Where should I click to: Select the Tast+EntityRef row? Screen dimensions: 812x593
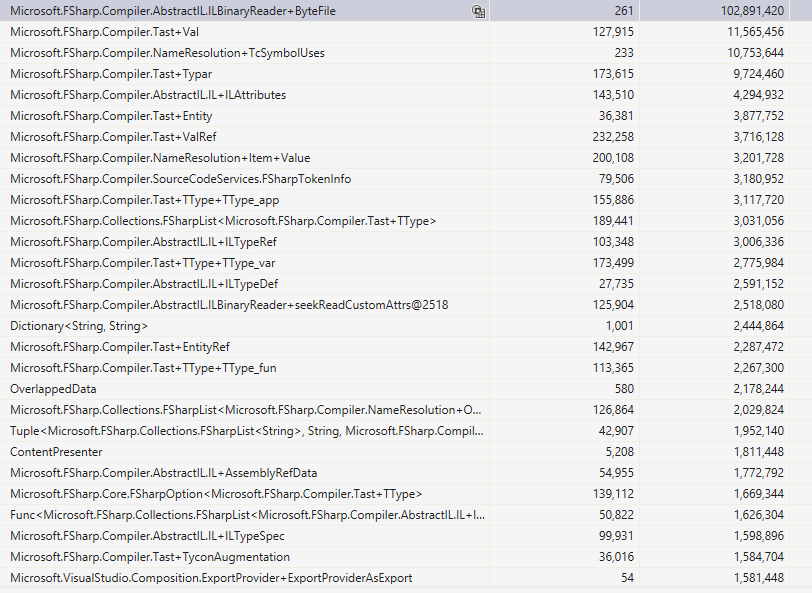(x=406, y=346)
